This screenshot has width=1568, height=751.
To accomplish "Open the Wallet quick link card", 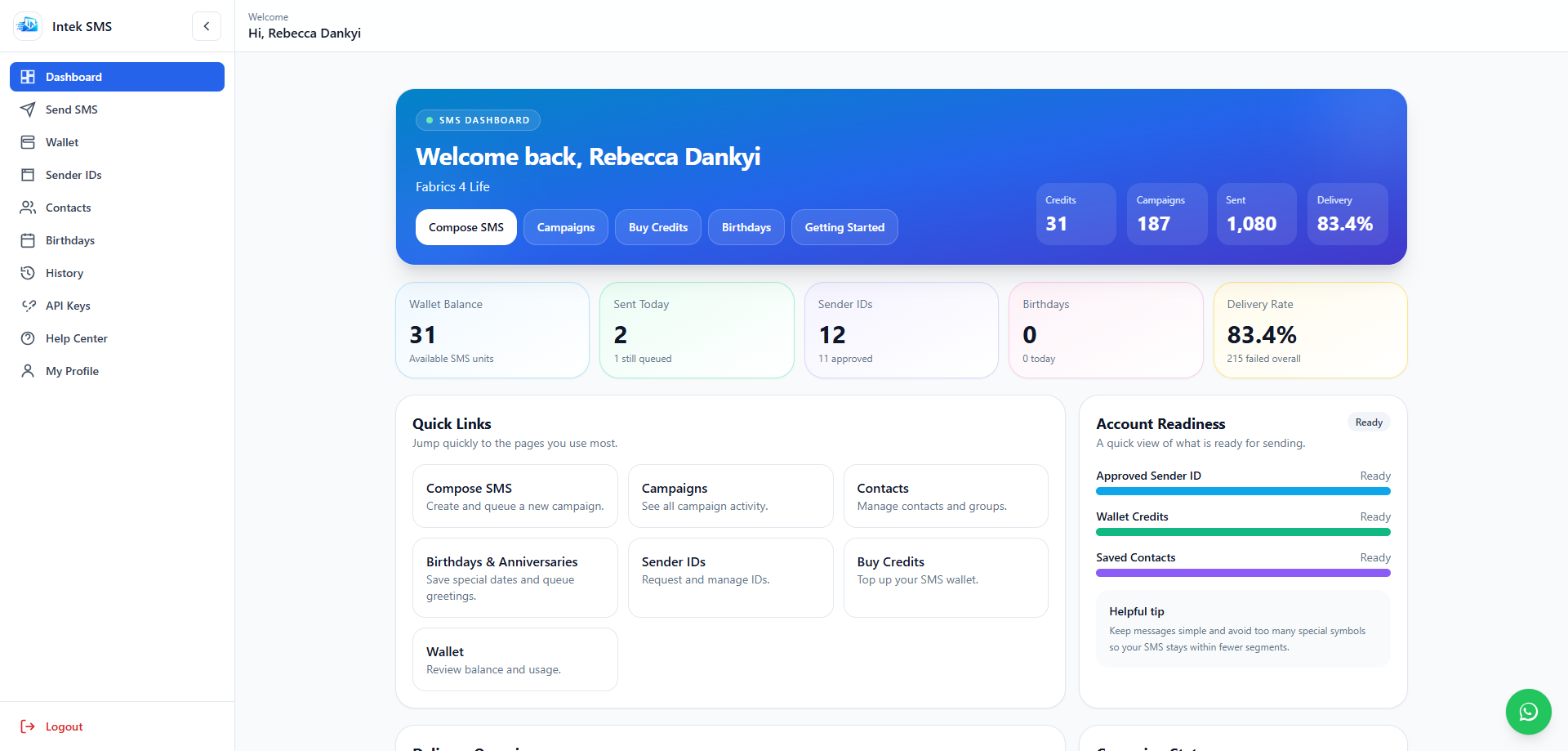I will [515, 659].
